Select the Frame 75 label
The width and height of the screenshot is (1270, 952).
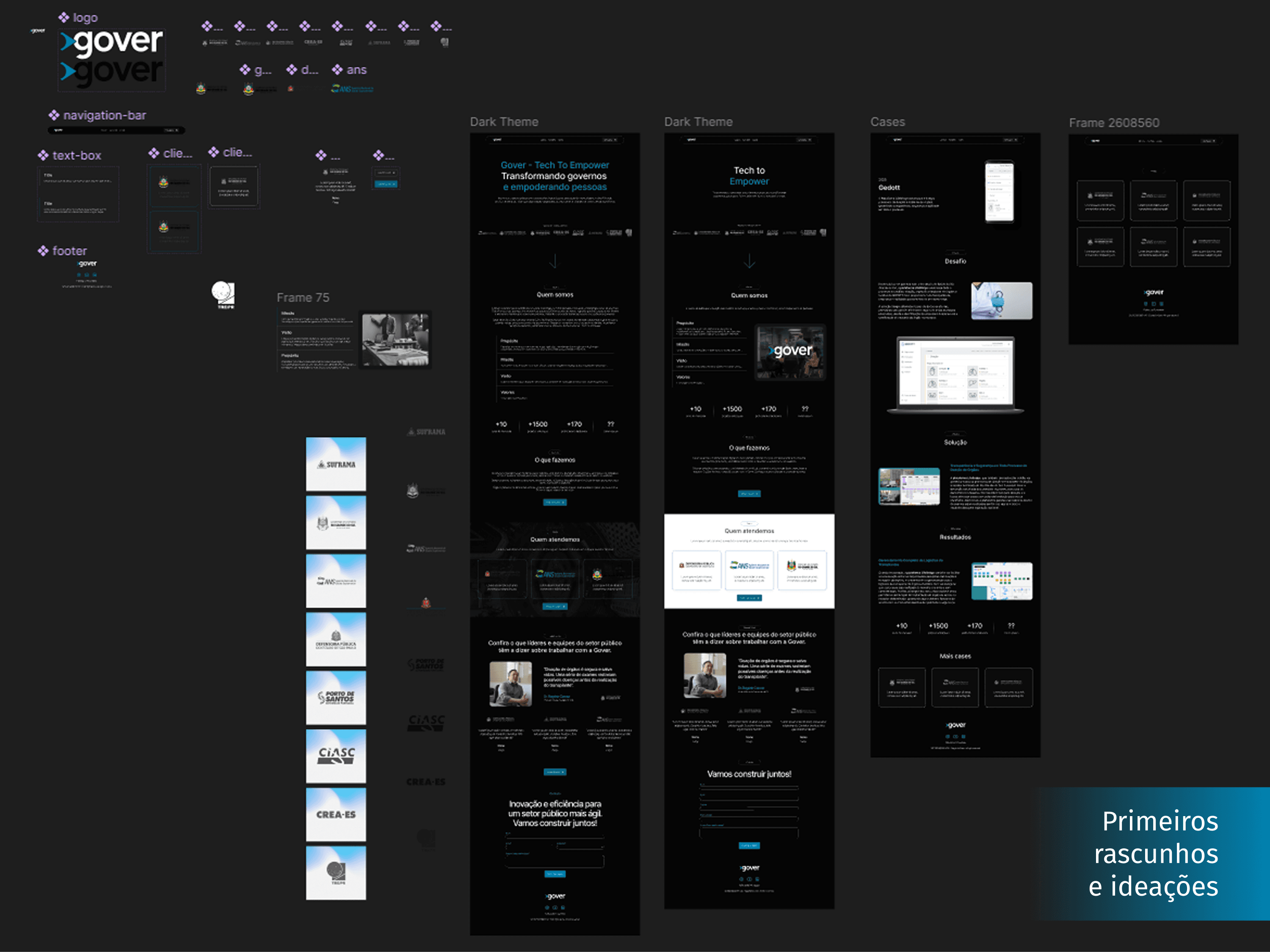tap(303, 298)
